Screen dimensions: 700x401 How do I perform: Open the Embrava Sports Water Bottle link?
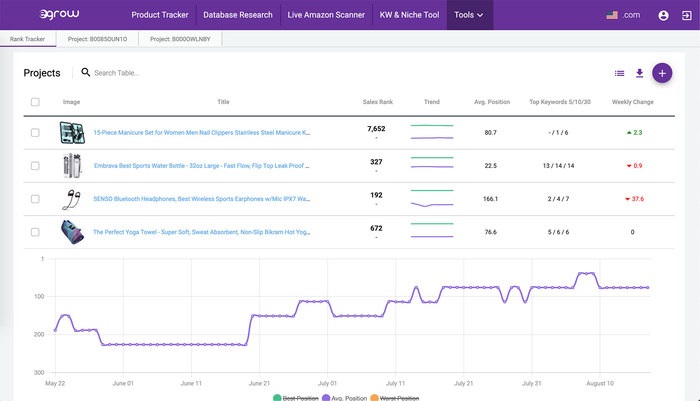202,166
